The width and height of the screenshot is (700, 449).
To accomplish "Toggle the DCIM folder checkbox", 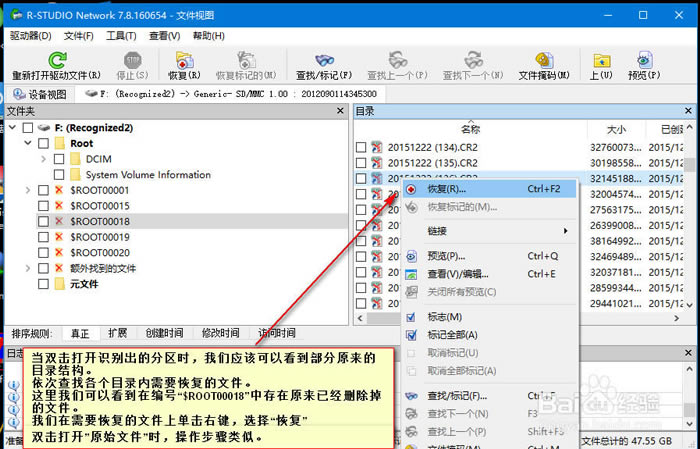I will click(x=59, y=159).
